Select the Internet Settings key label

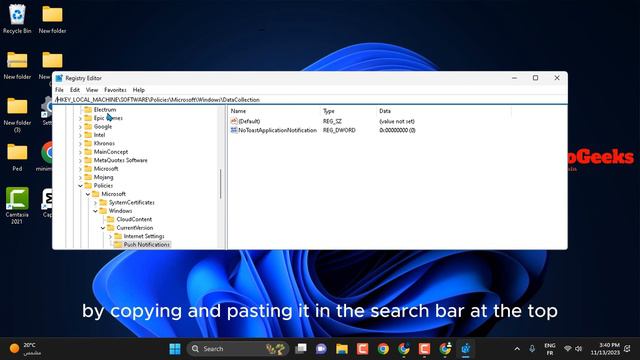(144, 236)
